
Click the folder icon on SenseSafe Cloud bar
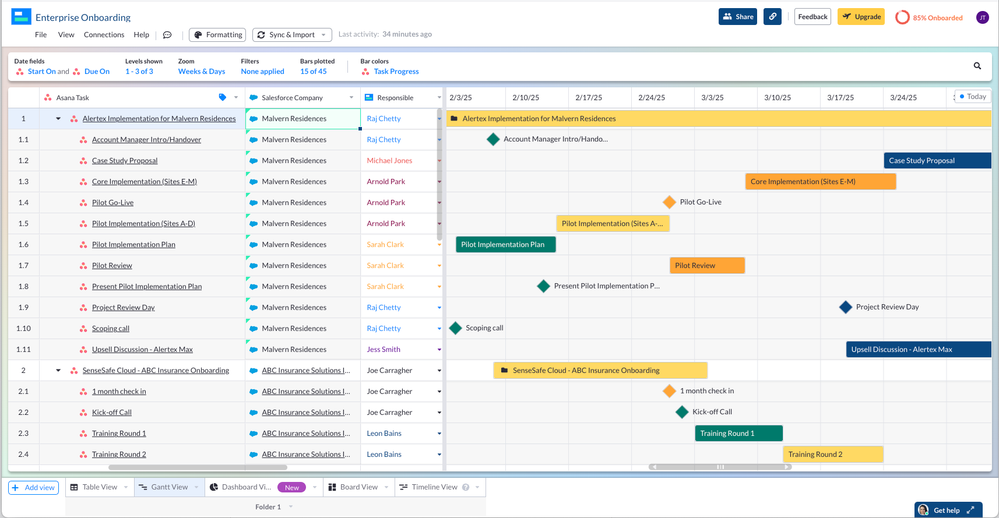(x=504, y=370)
